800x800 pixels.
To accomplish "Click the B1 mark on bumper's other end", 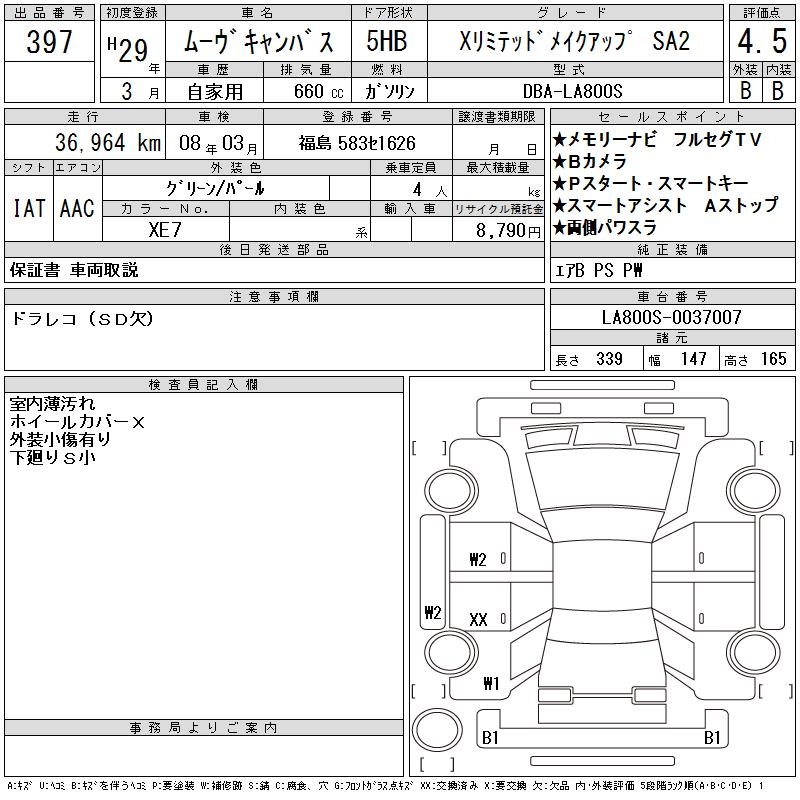I will pos(712,738).
